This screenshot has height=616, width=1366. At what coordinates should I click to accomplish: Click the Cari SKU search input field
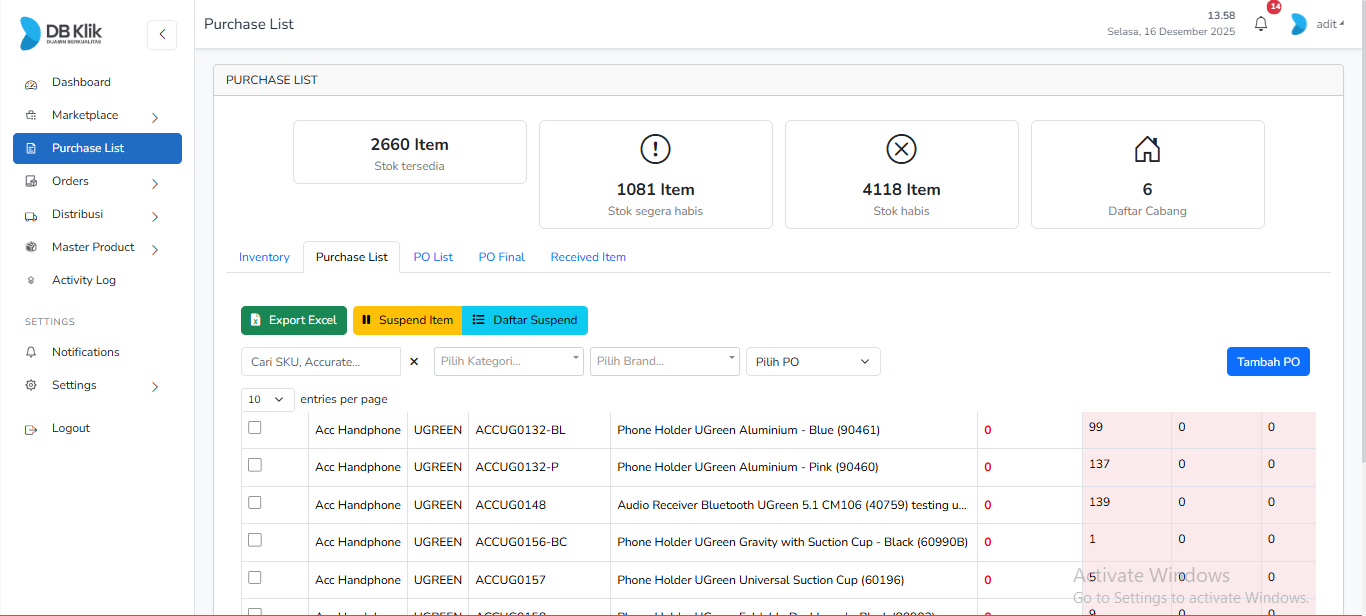coord(320,361)
